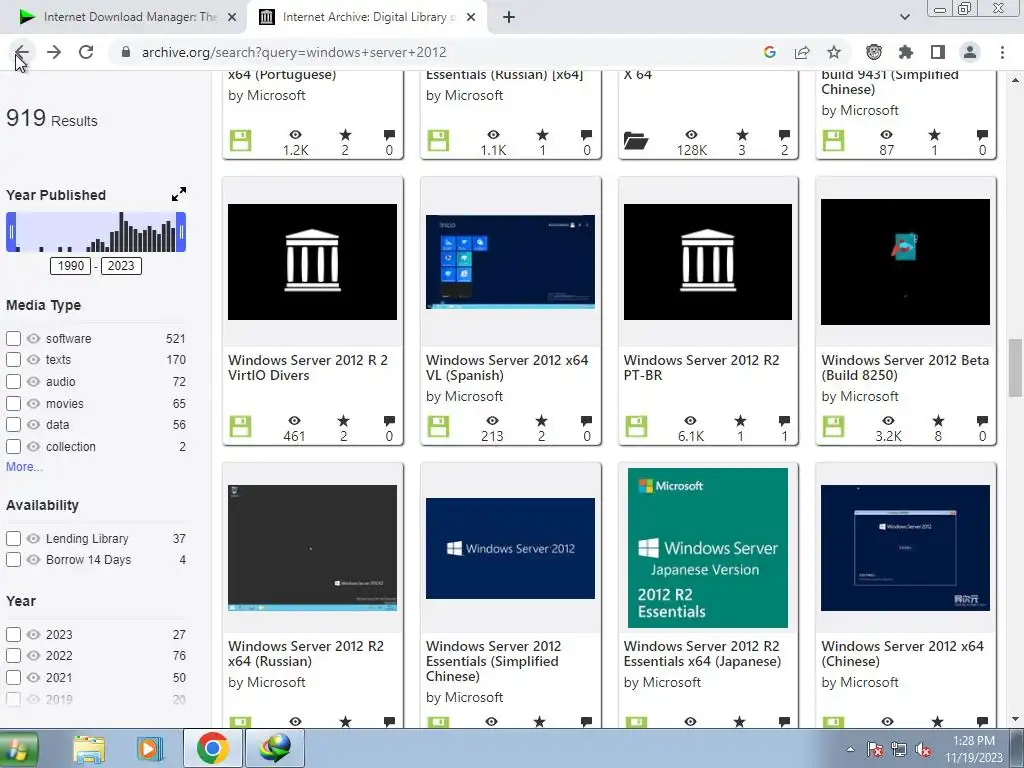Toggle the eye icon next to 2022

[x=33, y=656]
